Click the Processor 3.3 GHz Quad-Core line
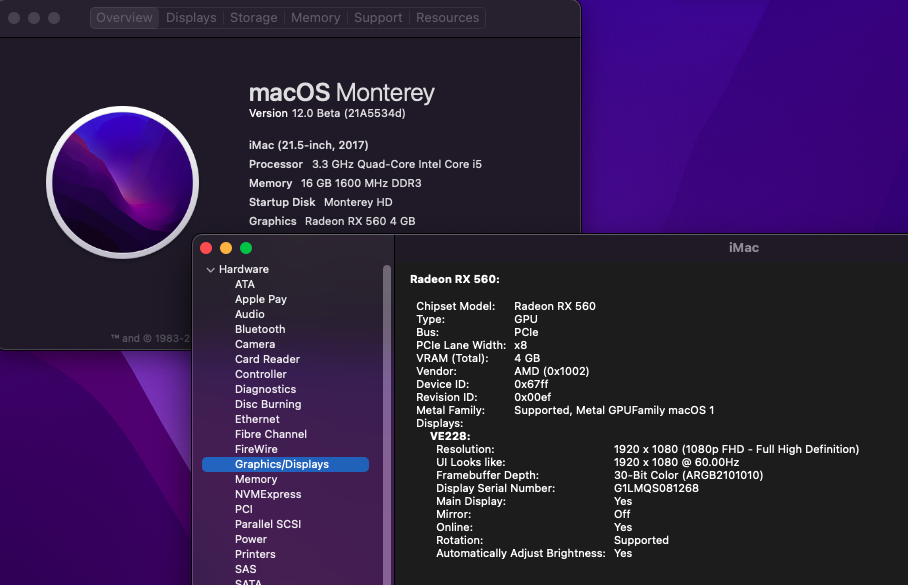Viewport: 908px width, 585px height. (x=365, y=164)
